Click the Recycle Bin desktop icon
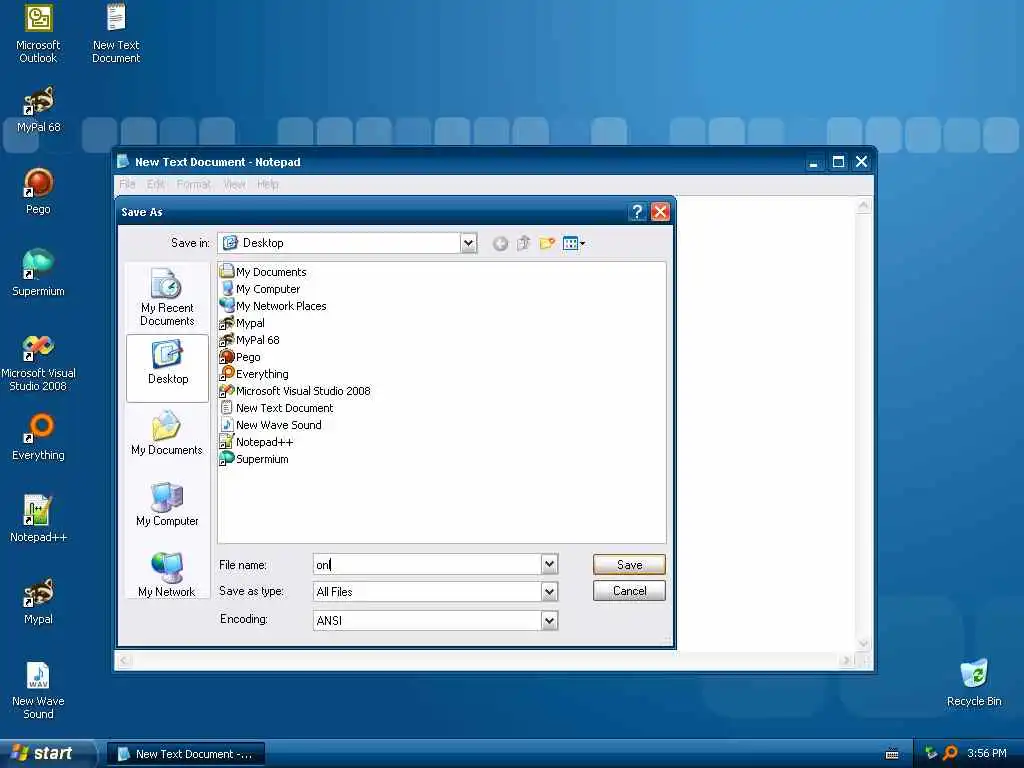The height and width of the screenshot is (768, 1024). tap(974, 683)
